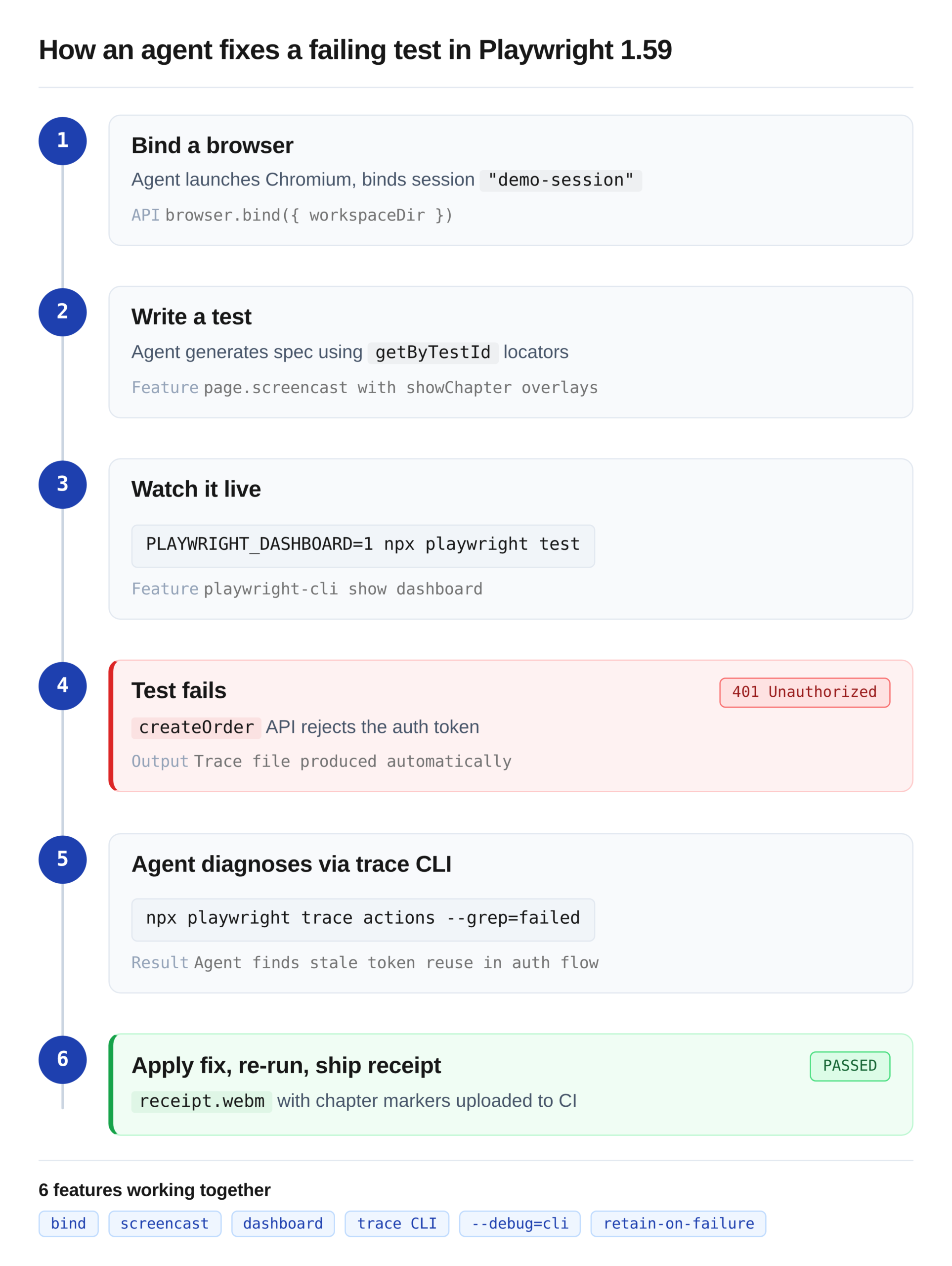952x1266 pixels.
Task: Click the step 3 number circle
Action: (x=62, y=484)
